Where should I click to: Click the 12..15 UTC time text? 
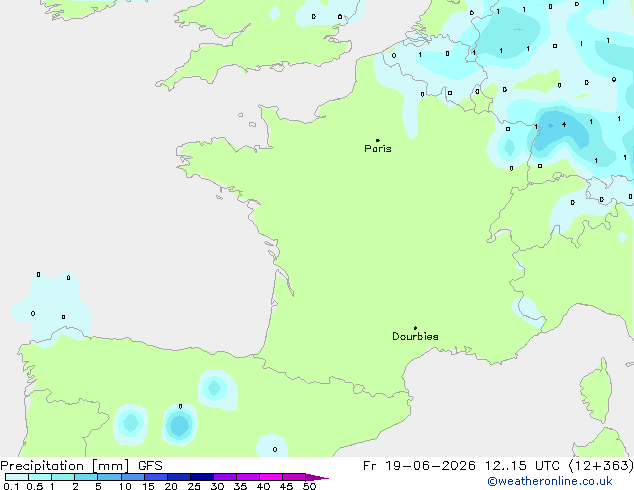(x=523, y=466)
